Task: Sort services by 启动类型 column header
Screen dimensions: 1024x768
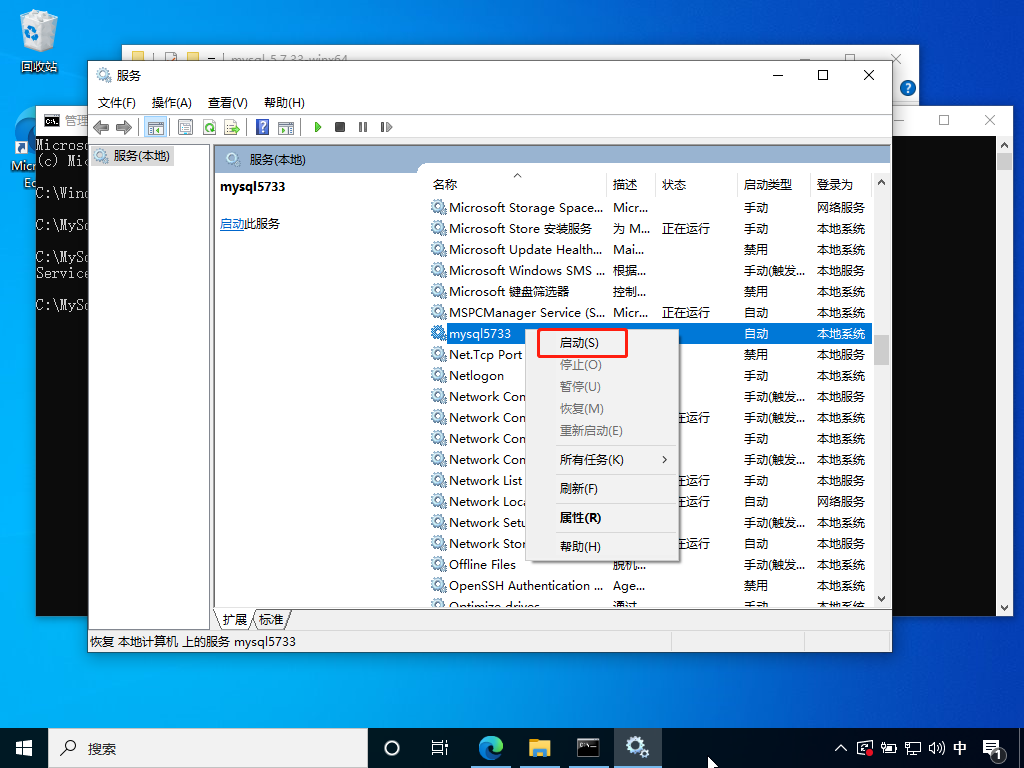Action: click(768, 185)
